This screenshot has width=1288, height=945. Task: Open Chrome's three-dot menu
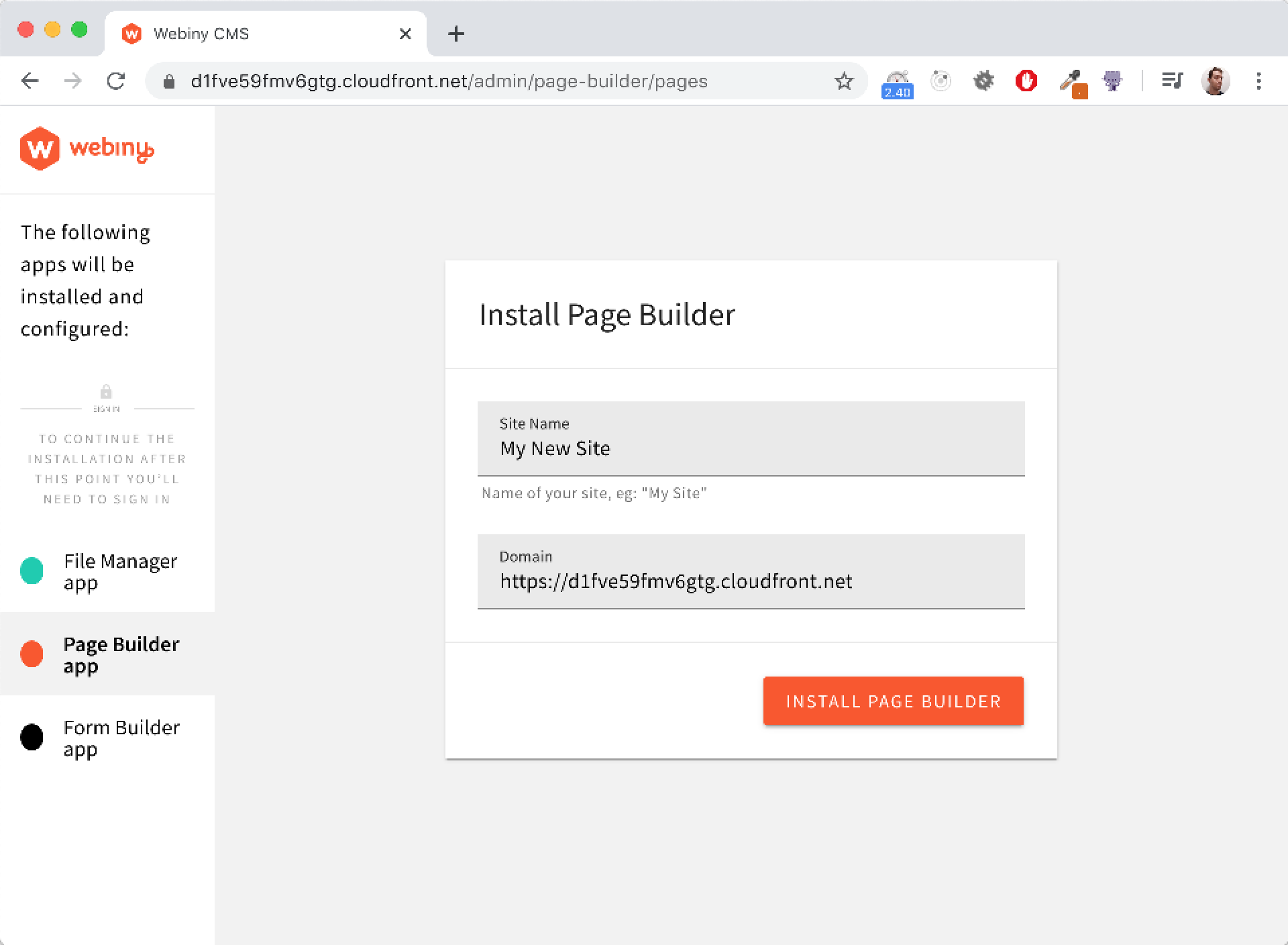[x=1258, y=81]
